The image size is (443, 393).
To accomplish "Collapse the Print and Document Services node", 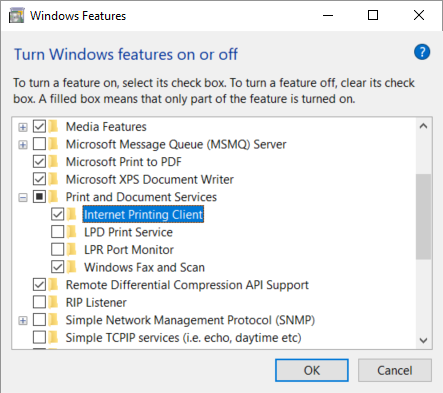I will [23, 197].
